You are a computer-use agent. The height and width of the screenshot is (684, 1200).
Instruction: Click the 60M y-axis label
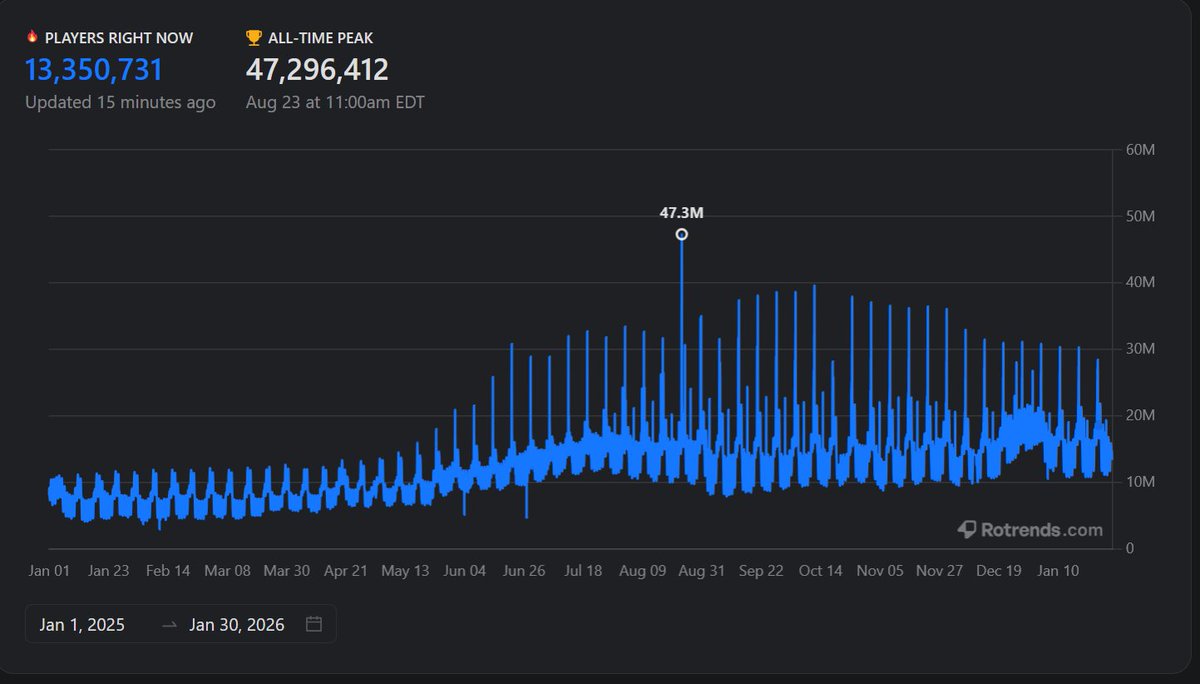click(1141, 150)
